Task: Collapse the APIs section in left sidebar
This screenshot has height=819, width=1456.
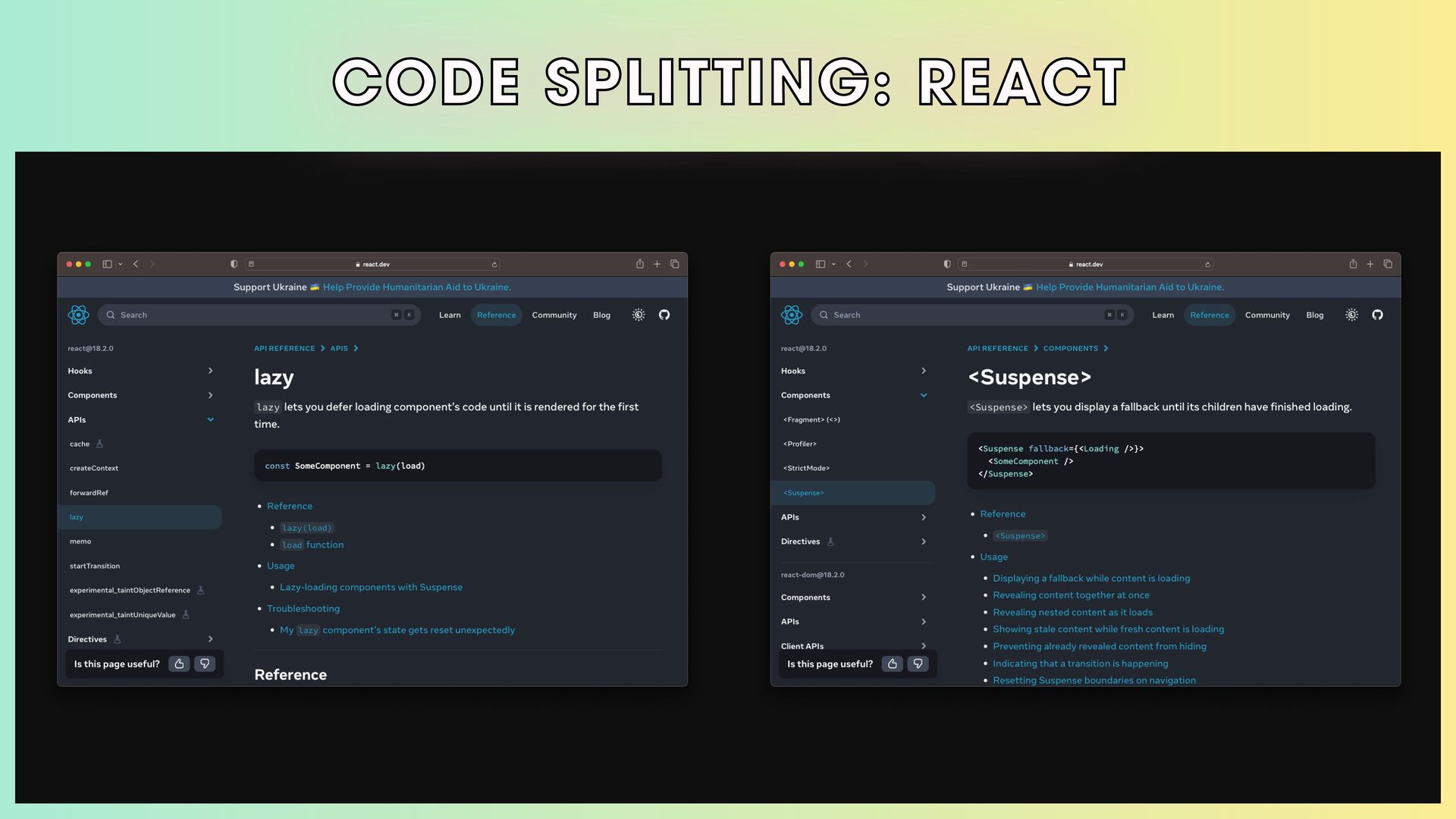Action: click(210, 419)
